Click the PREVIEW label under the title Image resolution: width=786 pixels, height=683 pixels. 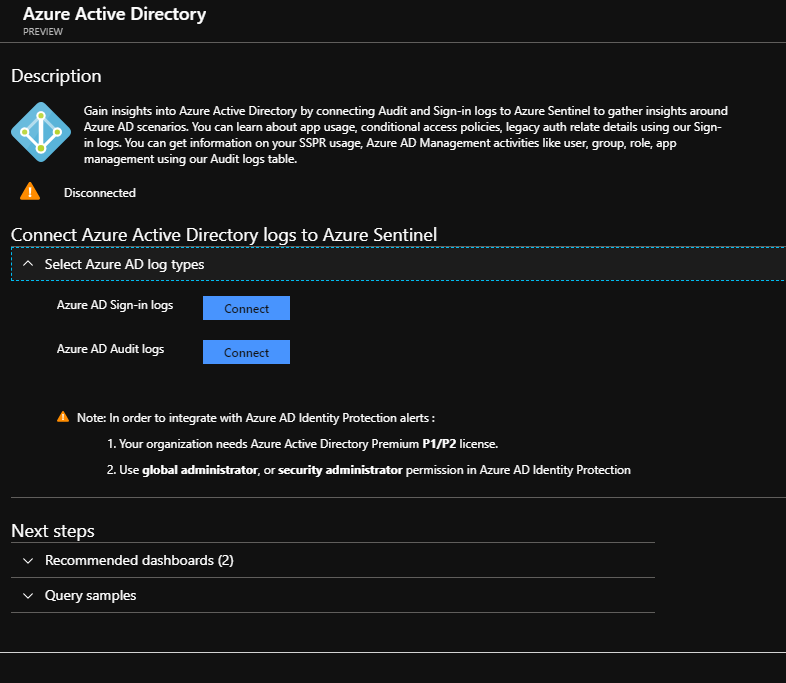click(43, 32)
